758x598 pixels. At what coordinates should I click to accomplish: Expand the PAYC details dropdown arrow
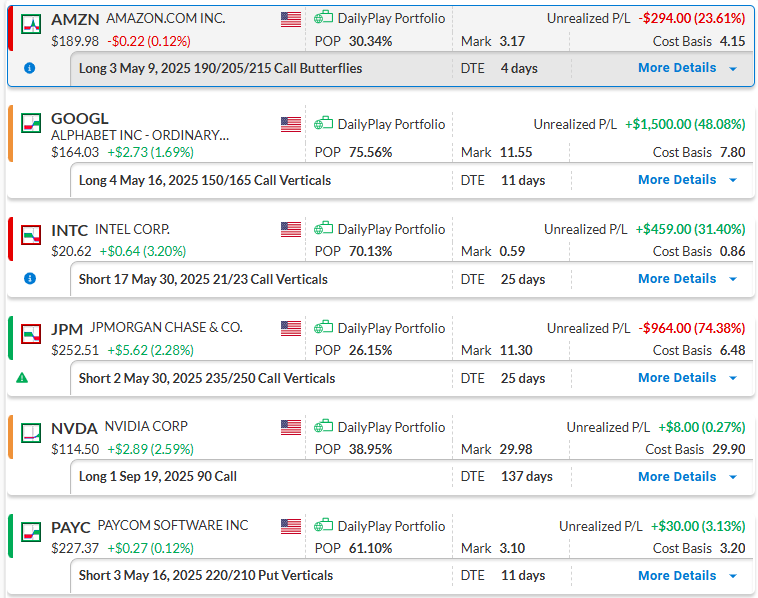click(x=733, y=576)
